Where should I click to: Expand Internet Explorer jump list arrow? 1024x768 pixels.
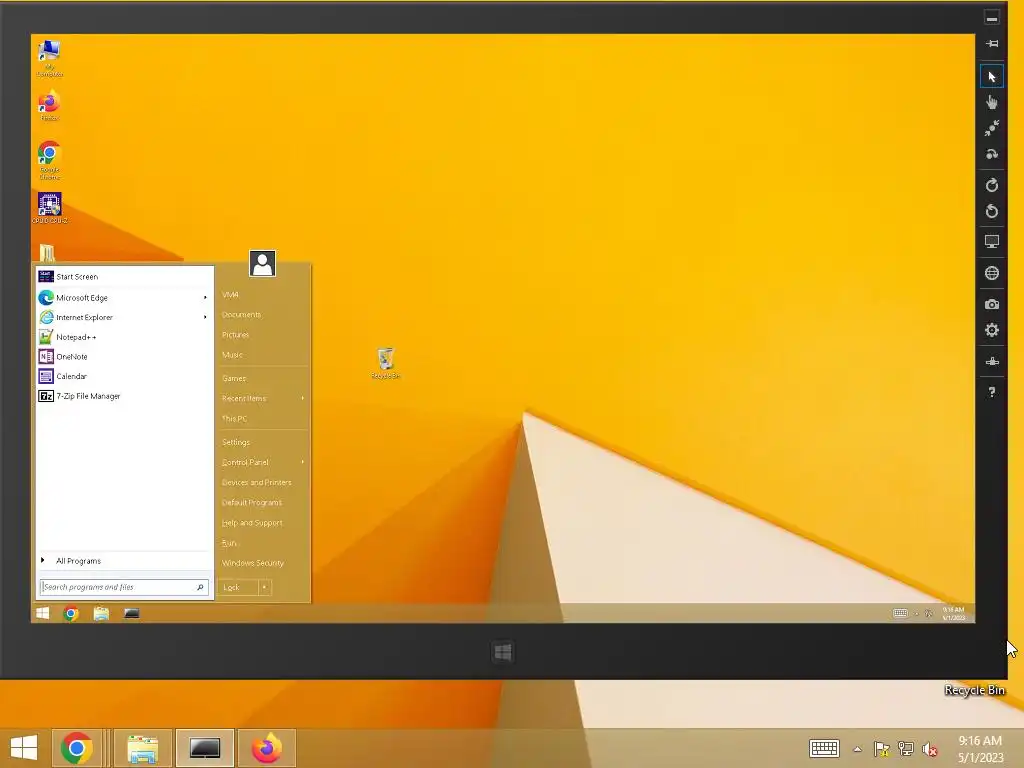pyautogui.click(x=205, y=317)
